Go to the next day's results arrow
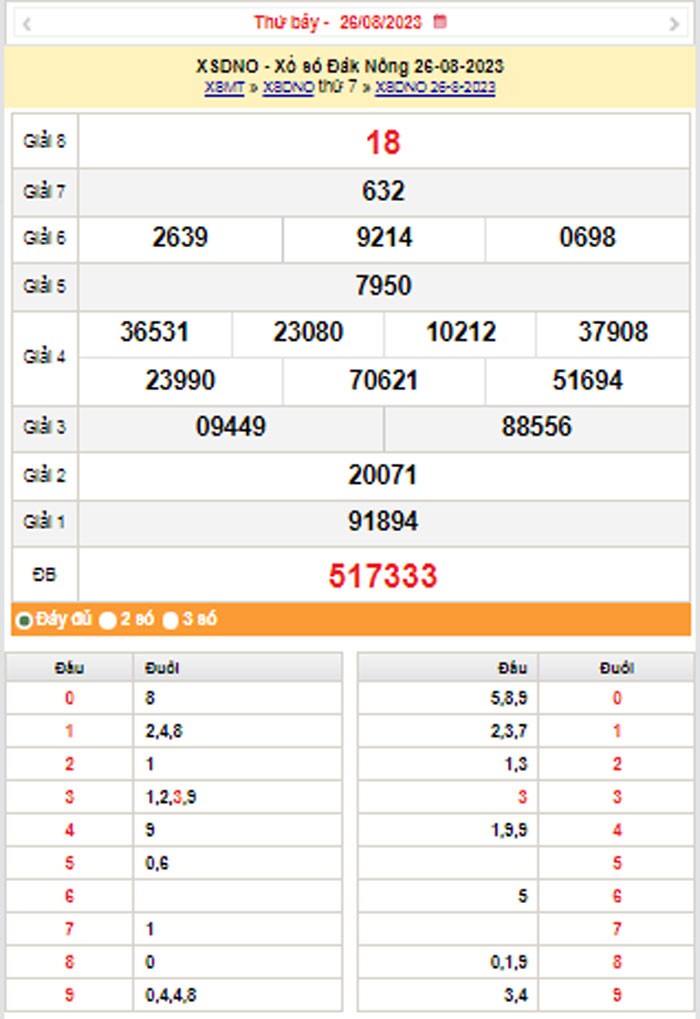Image resolution: width=700 pixels, height=1019 pixels. (673, 22)
